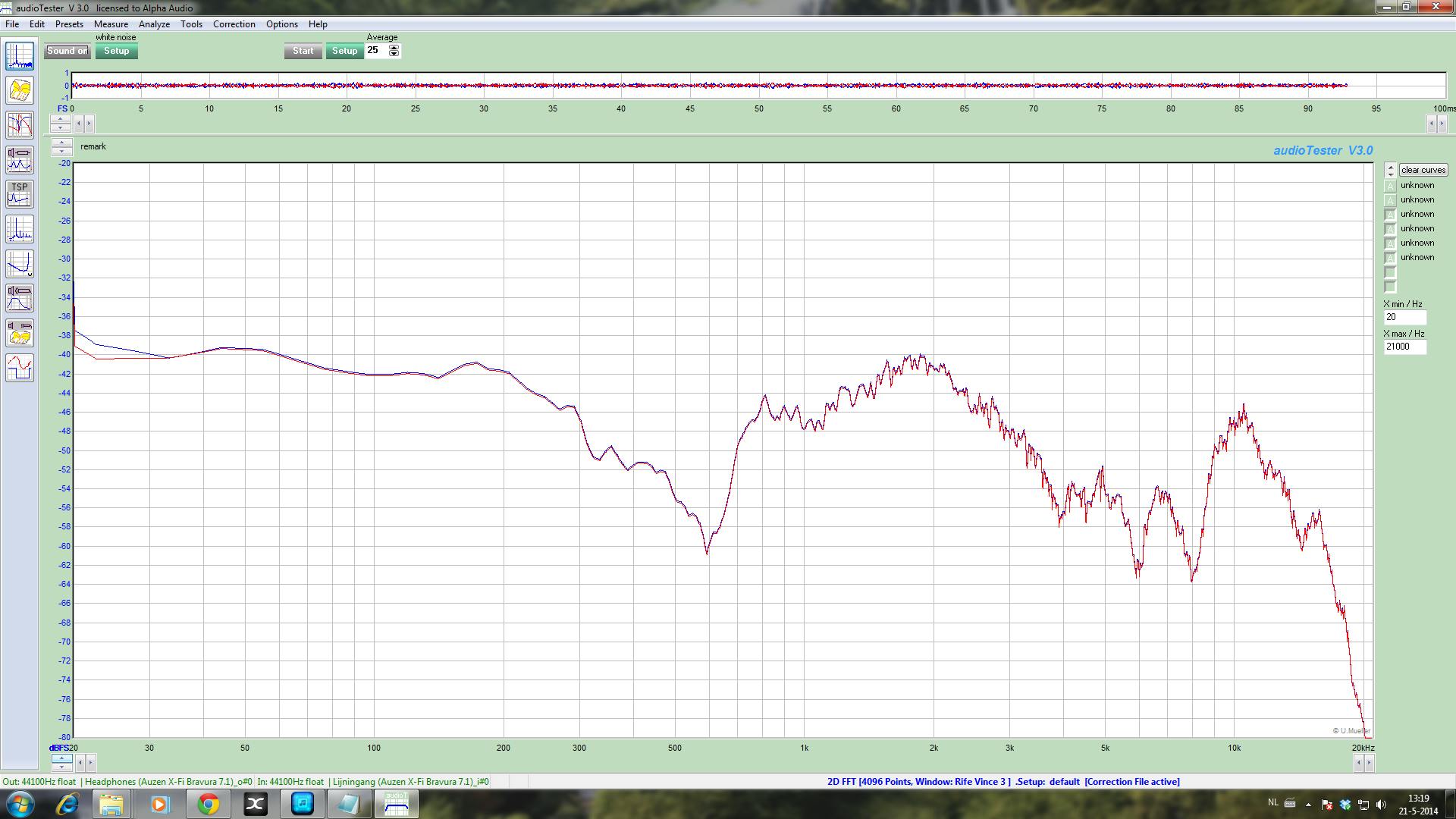Click the spinner beside clear curves
1456x819 pixels.
1391,170
